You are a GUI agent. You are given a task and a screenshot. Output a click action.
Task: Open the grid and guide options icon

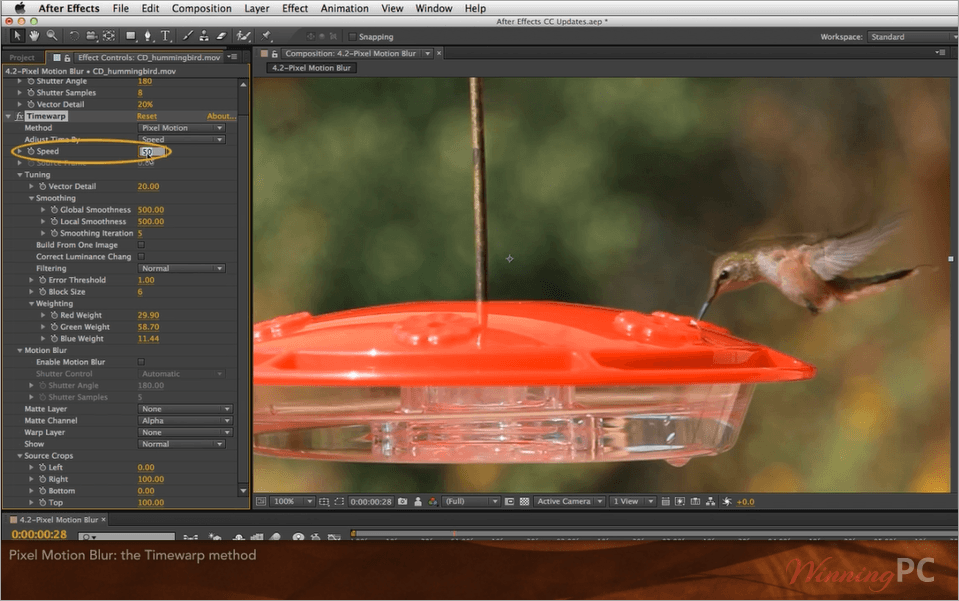324,501
